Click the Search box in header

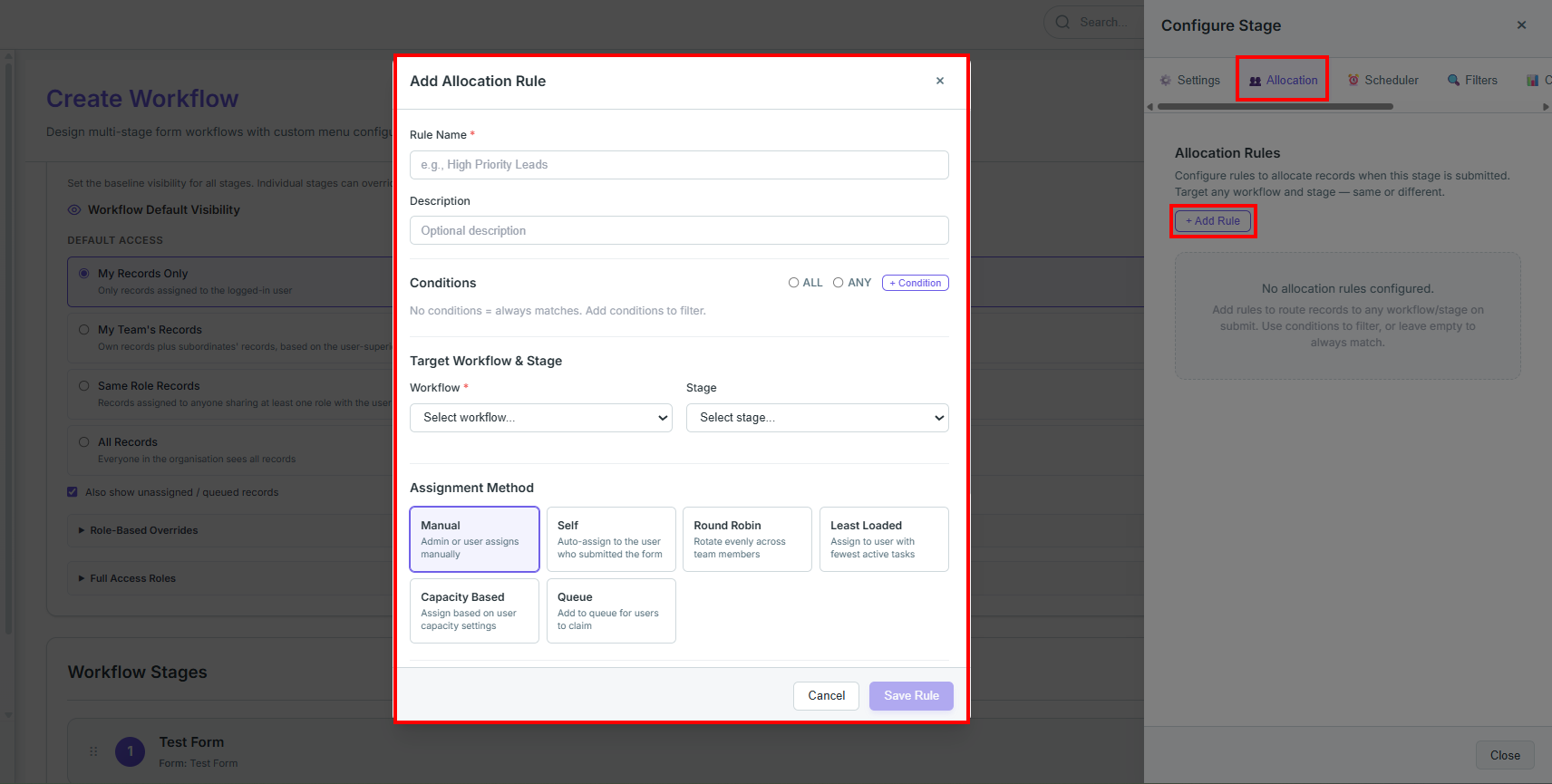[x=1093, y=23]
